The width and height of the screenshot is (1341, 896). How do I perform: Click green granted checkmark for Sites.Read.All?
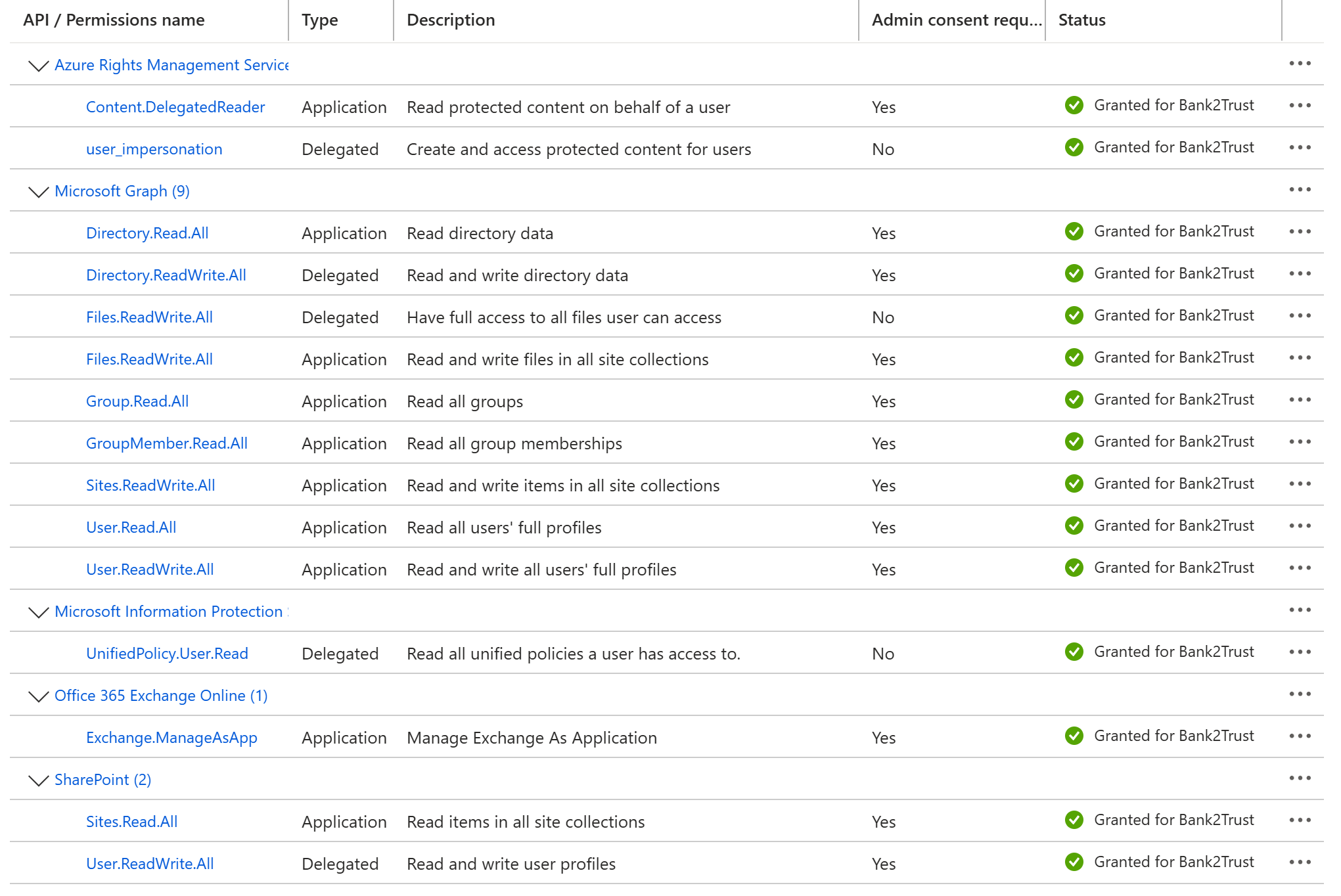pos(1074,820)
